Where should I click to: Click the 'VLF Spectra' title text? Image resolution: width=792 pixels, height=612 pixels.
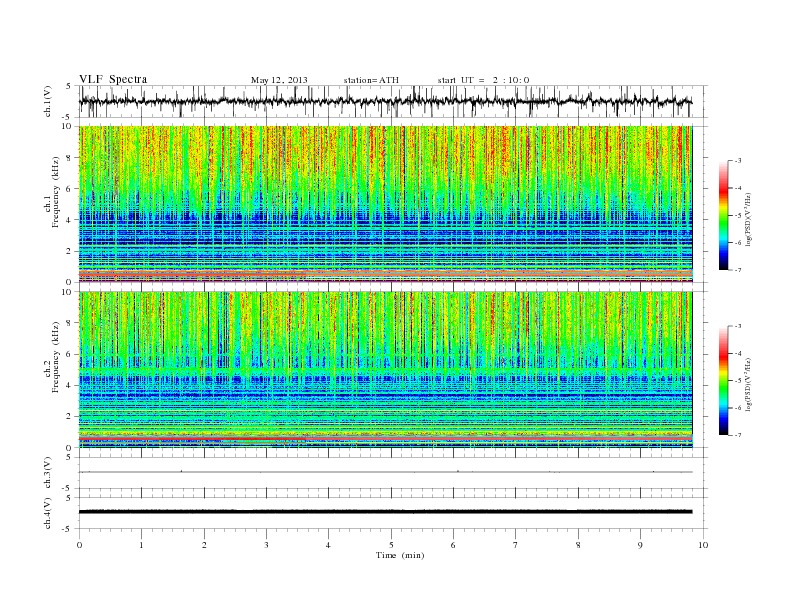113,79
